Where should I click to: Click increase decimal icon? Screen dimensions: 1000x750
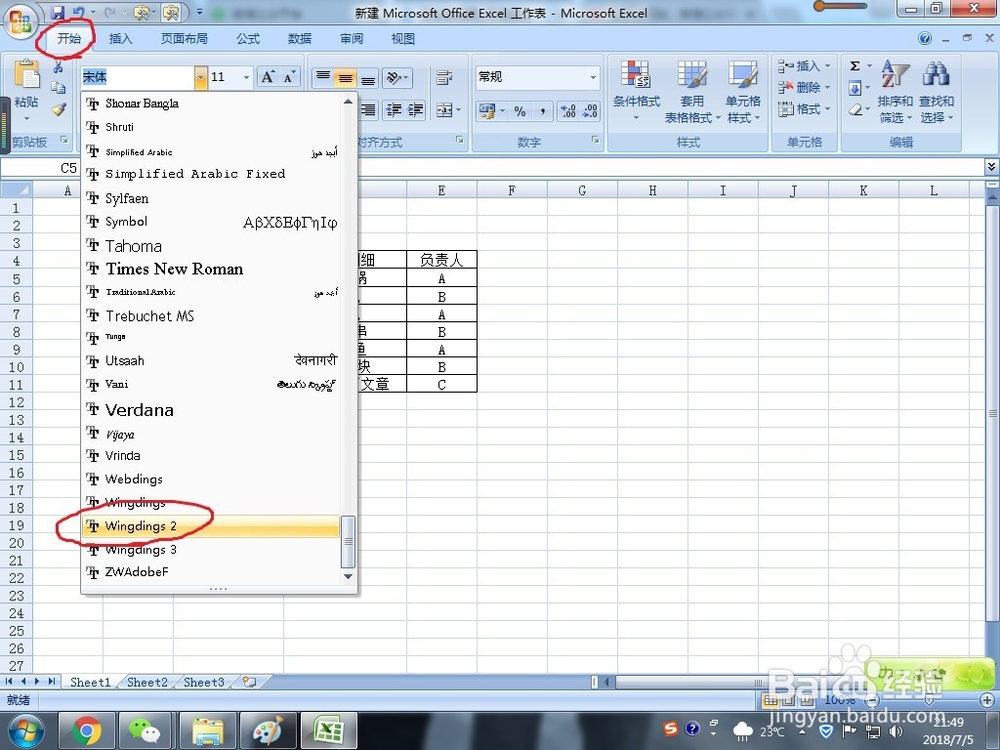pyautogui.click(x=568, y=111)
